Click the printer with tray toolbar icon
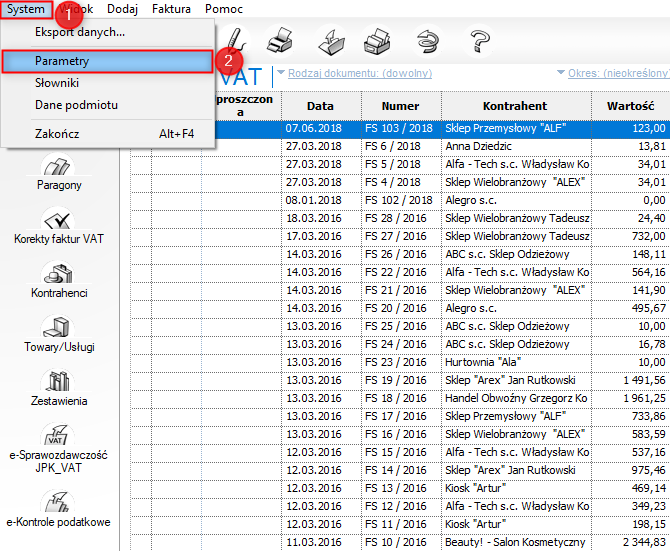Image resolution: width=670 pixels, height=551 pixels. pos(377,42)
